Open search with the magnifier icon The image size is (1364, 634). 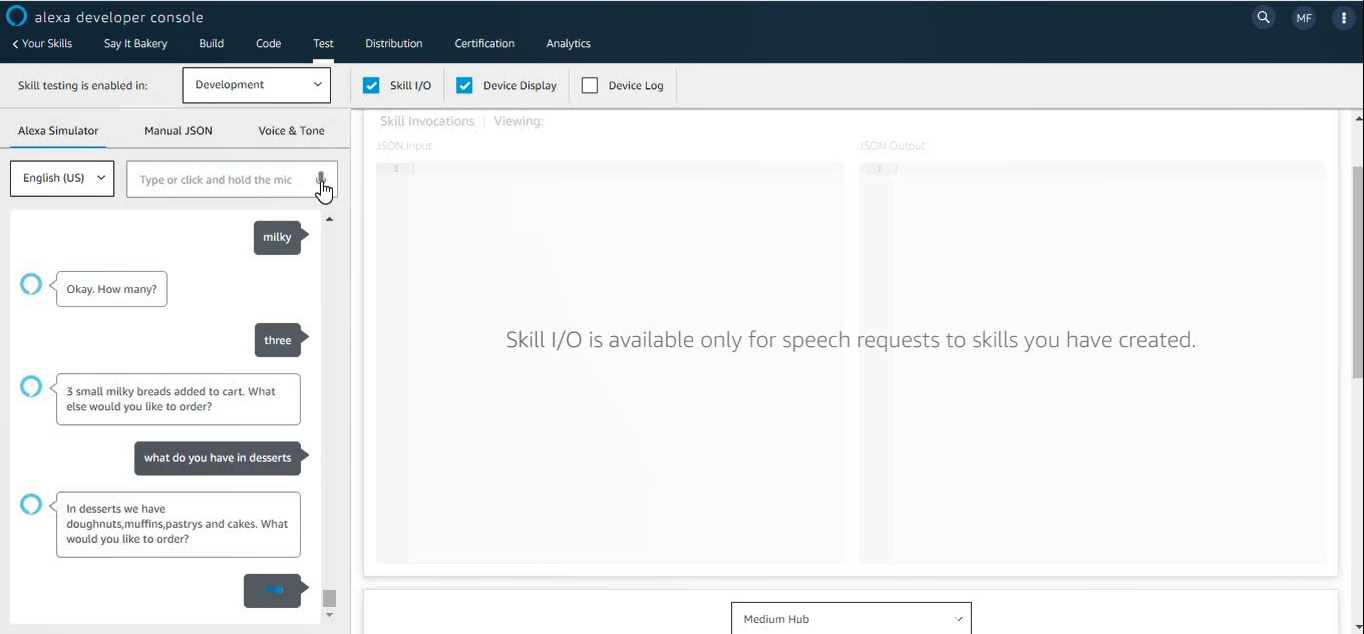click(1264, 17)
